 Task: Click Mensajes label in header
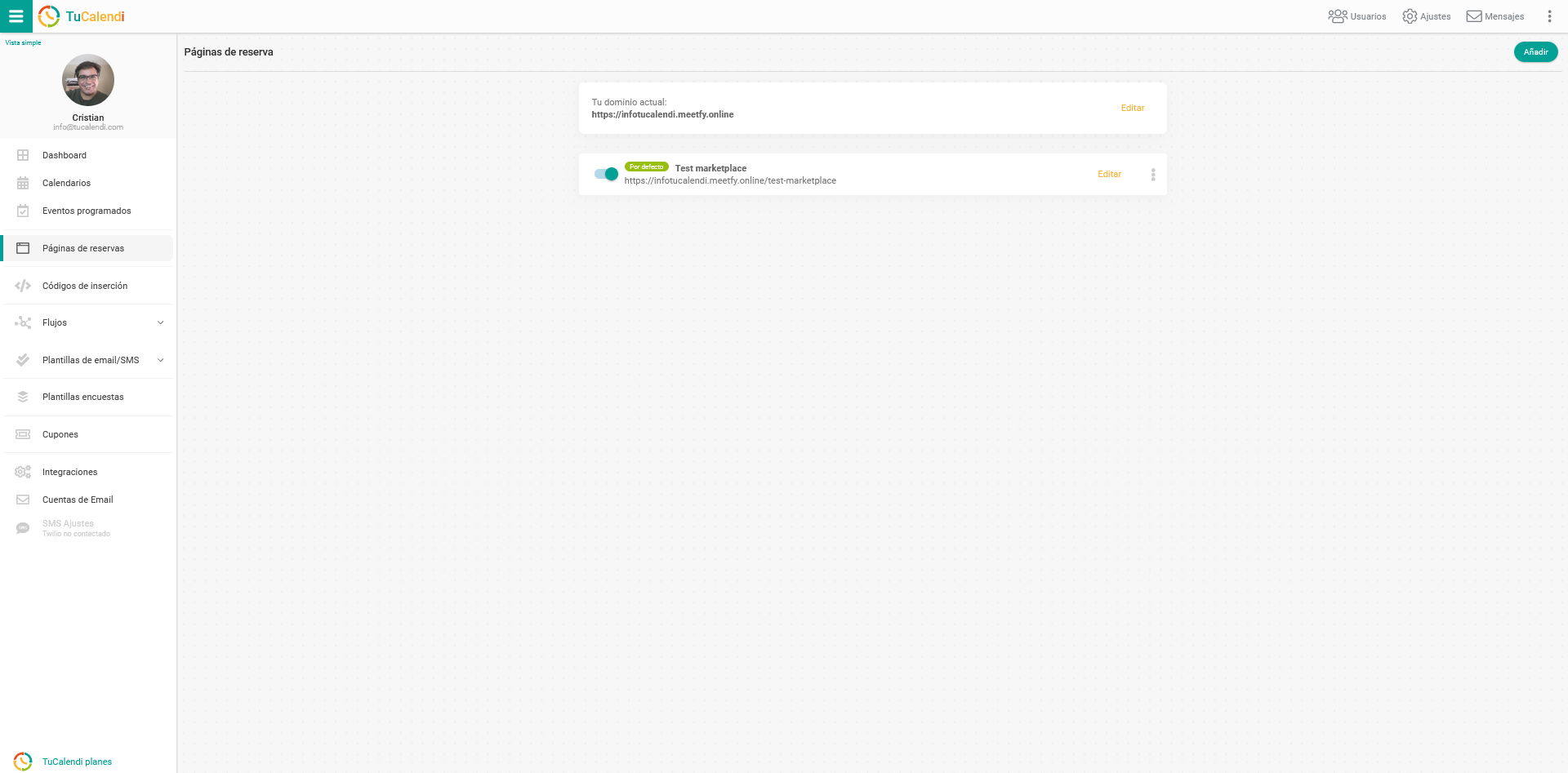pos(1504,16)
